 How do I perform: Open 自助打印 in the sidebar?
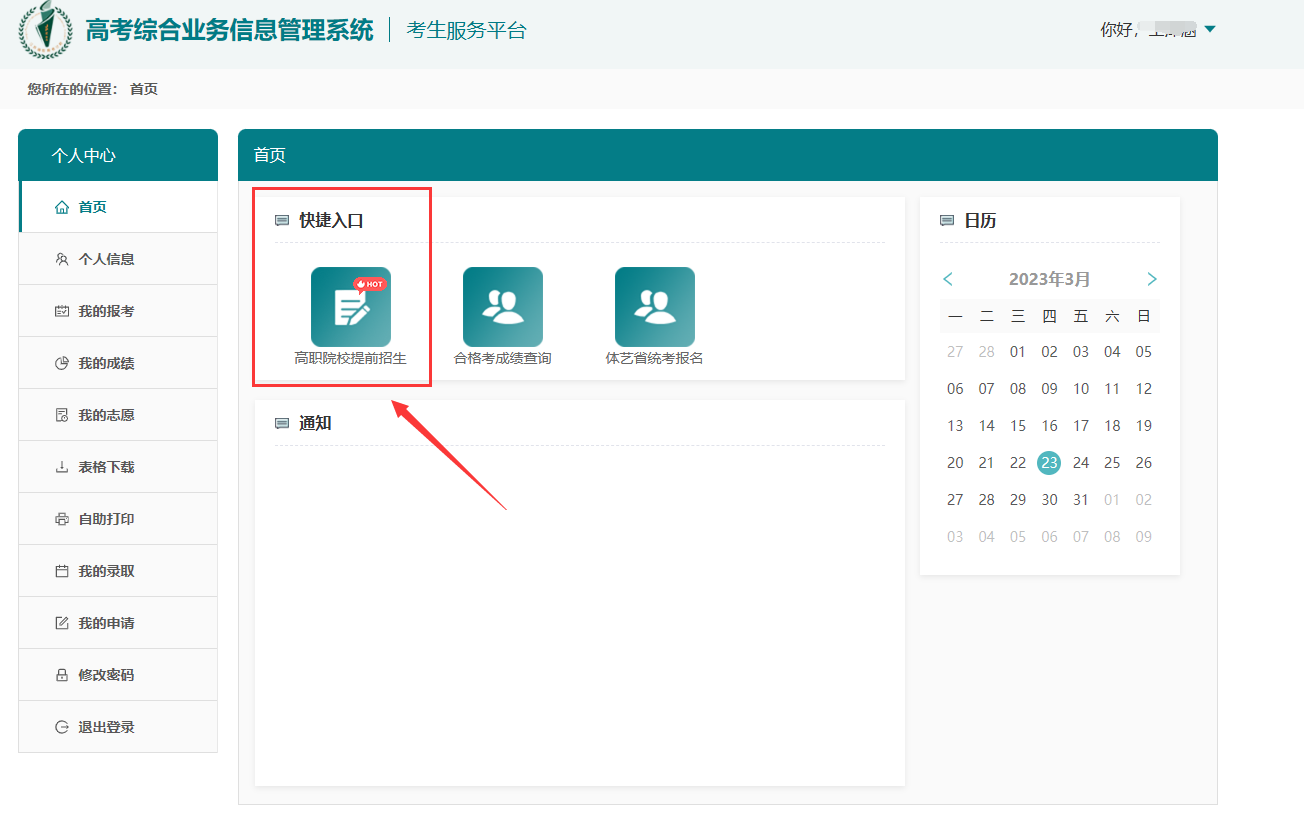tap(118, 519)
